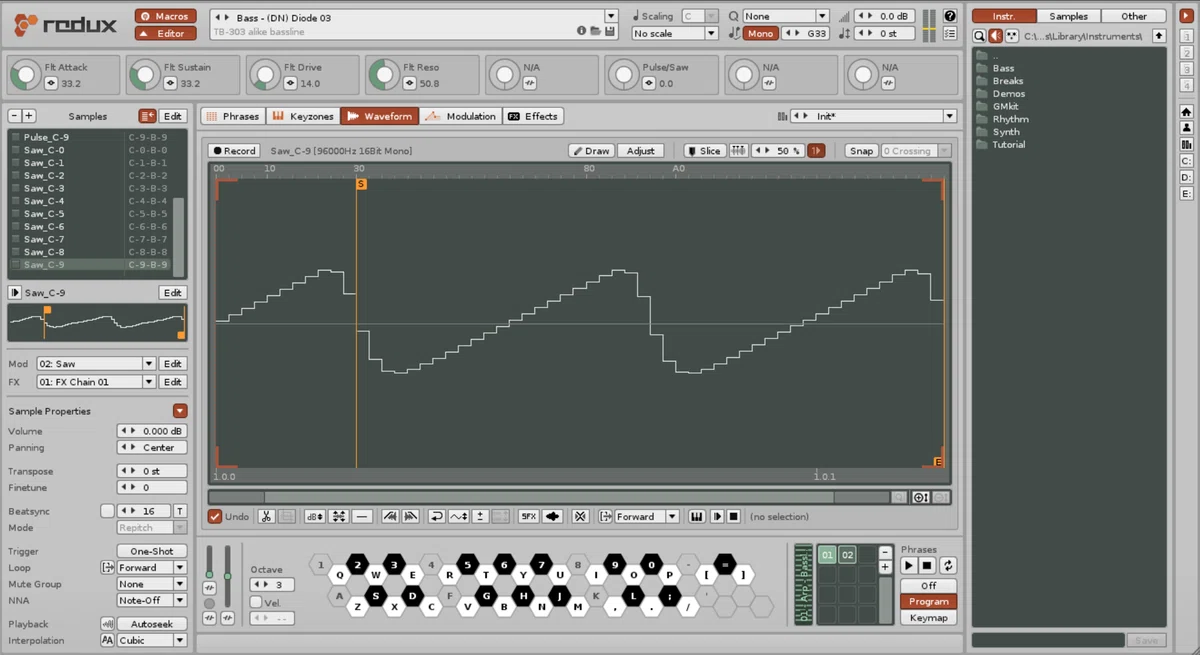Image resolution: width=1200 pixels, height=655 pixels.
Task: Click the cross-fade loop X icon
Action: coord(581,517)
